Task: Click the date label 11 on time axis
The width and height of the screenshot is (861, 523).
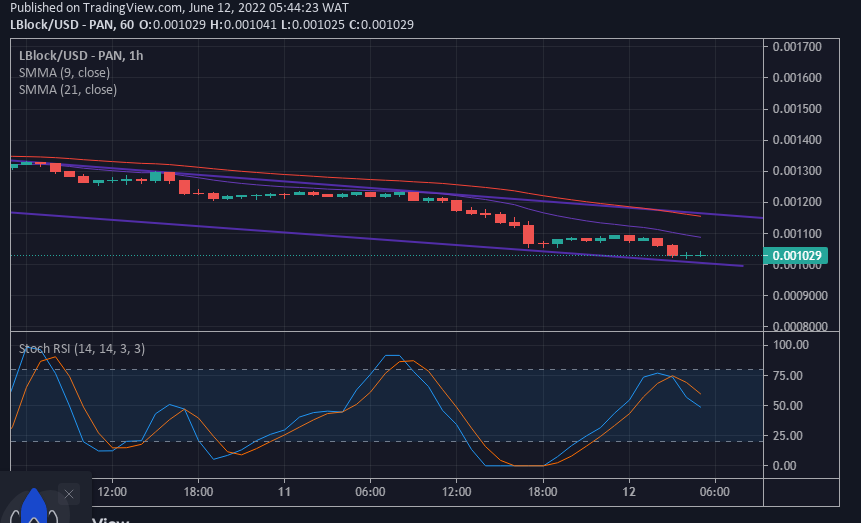Action: pos(285,492)
